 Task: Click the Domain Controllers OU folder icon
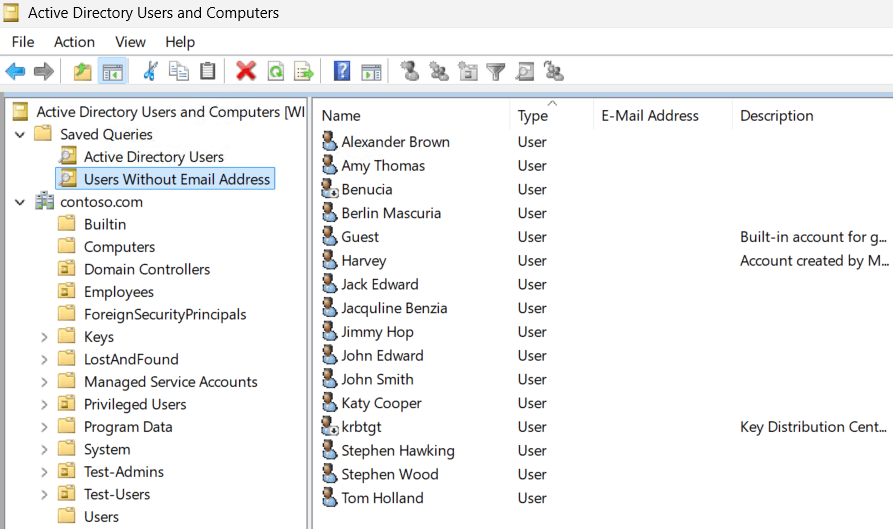[x=67, y=268]
